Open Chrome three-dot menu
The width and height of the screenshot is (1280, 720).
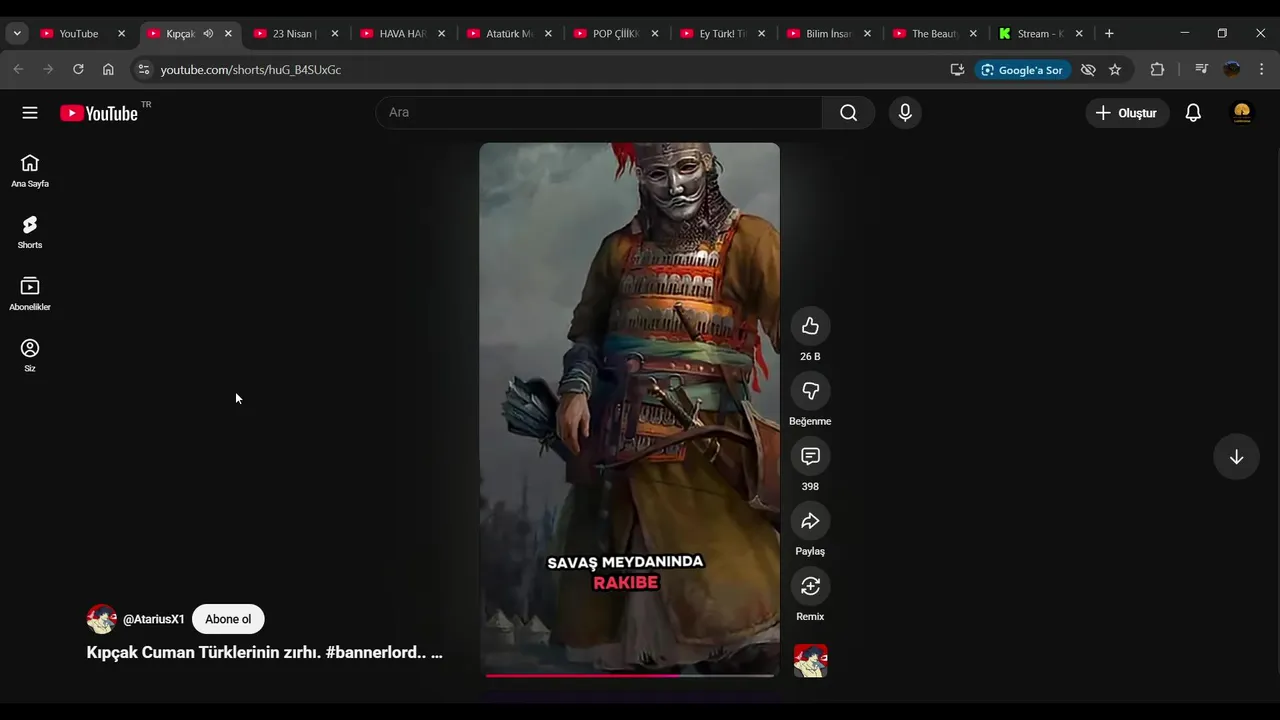(1261, 70)
